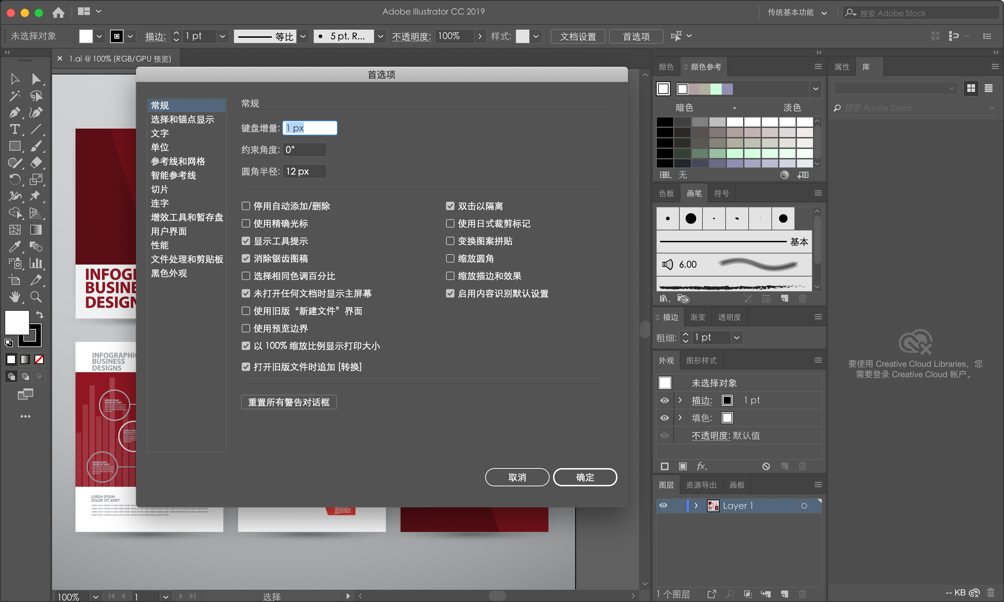Uncheck 双击以隔离 in preferences
The height and width of the screenshot is (602, 1004).
tap(450, 208)
